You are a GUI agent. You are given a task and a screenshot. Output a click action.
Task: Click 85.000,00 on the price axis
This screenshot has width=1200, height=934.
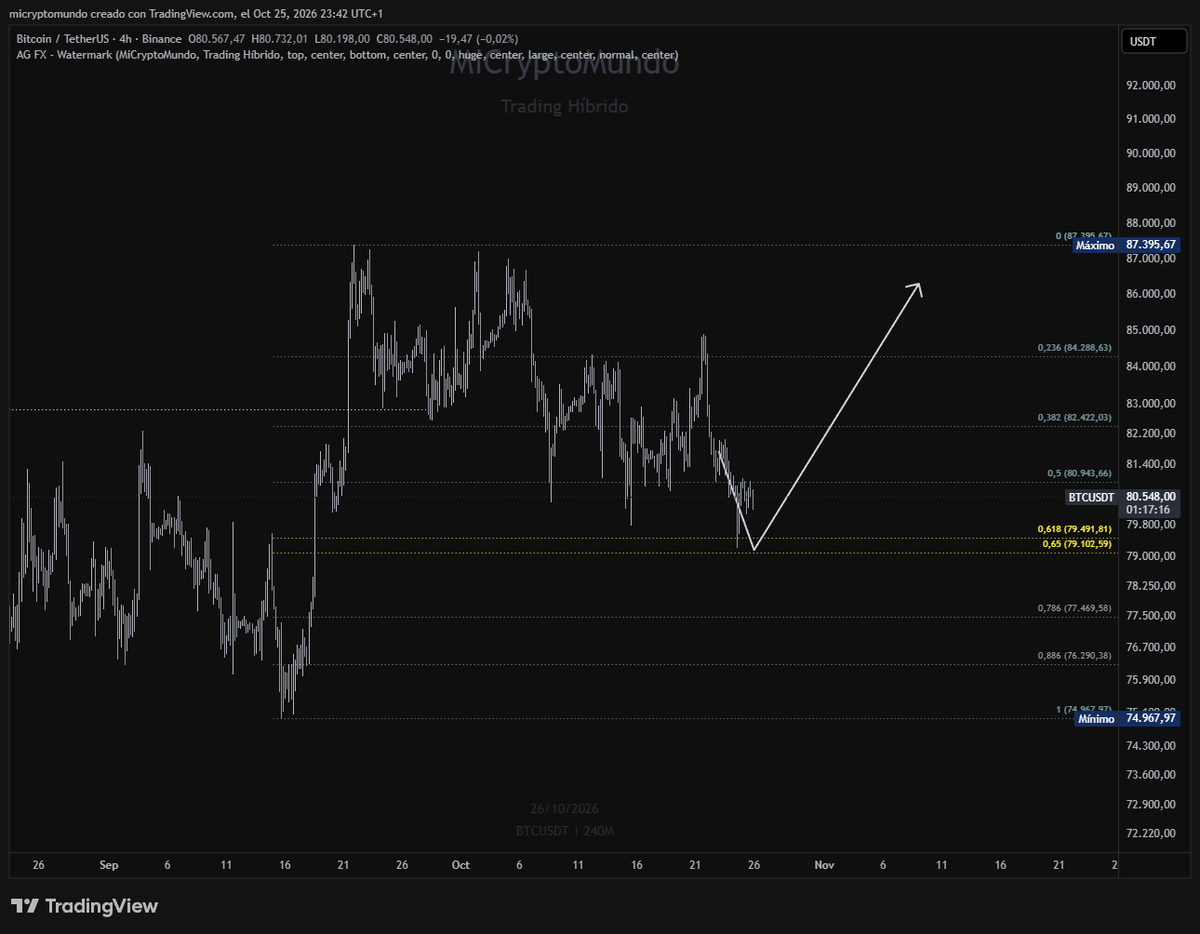pyautogui.click(x=1150, y=330)
